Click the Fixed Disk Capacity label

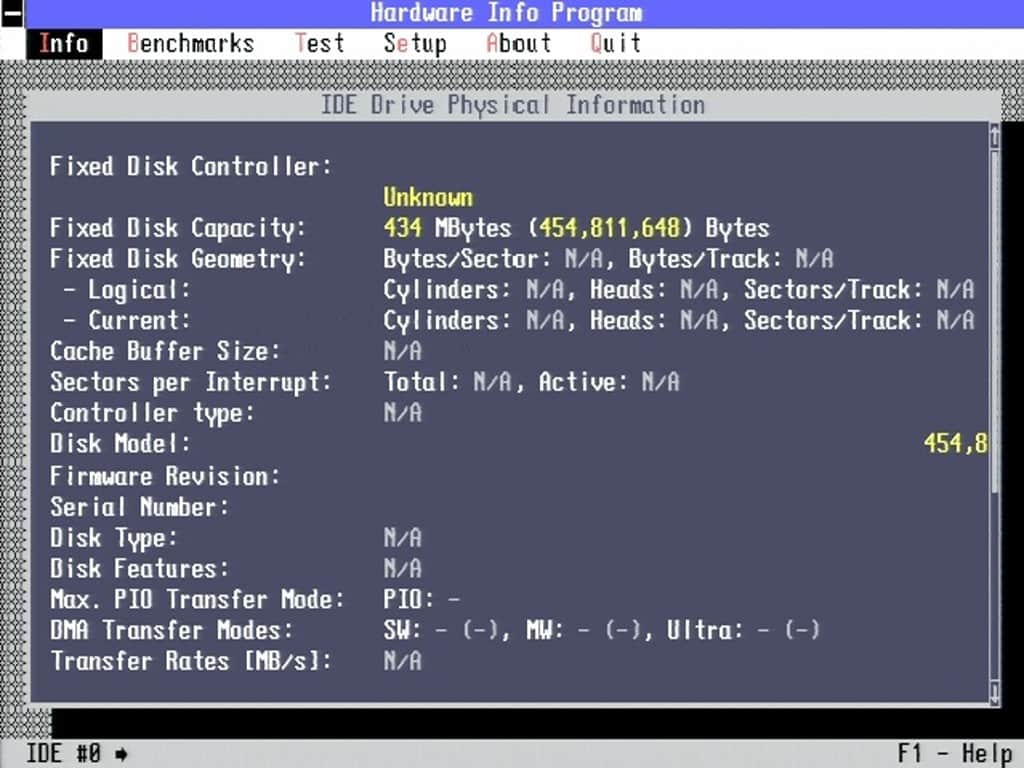tap(178, 229)
